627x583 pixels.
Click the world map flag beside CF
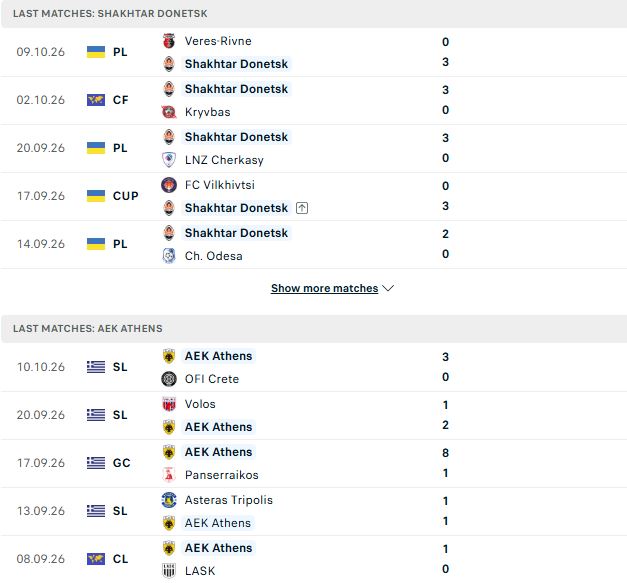[96, 100]
